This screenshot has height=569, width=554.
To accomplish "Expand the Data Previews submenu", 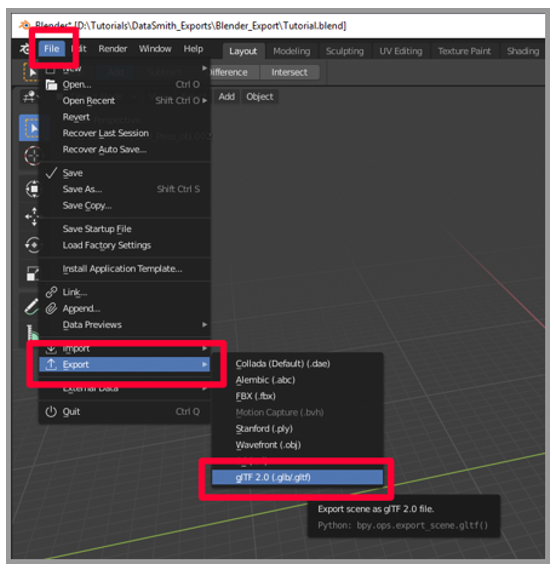I will [x=124, y=325].
